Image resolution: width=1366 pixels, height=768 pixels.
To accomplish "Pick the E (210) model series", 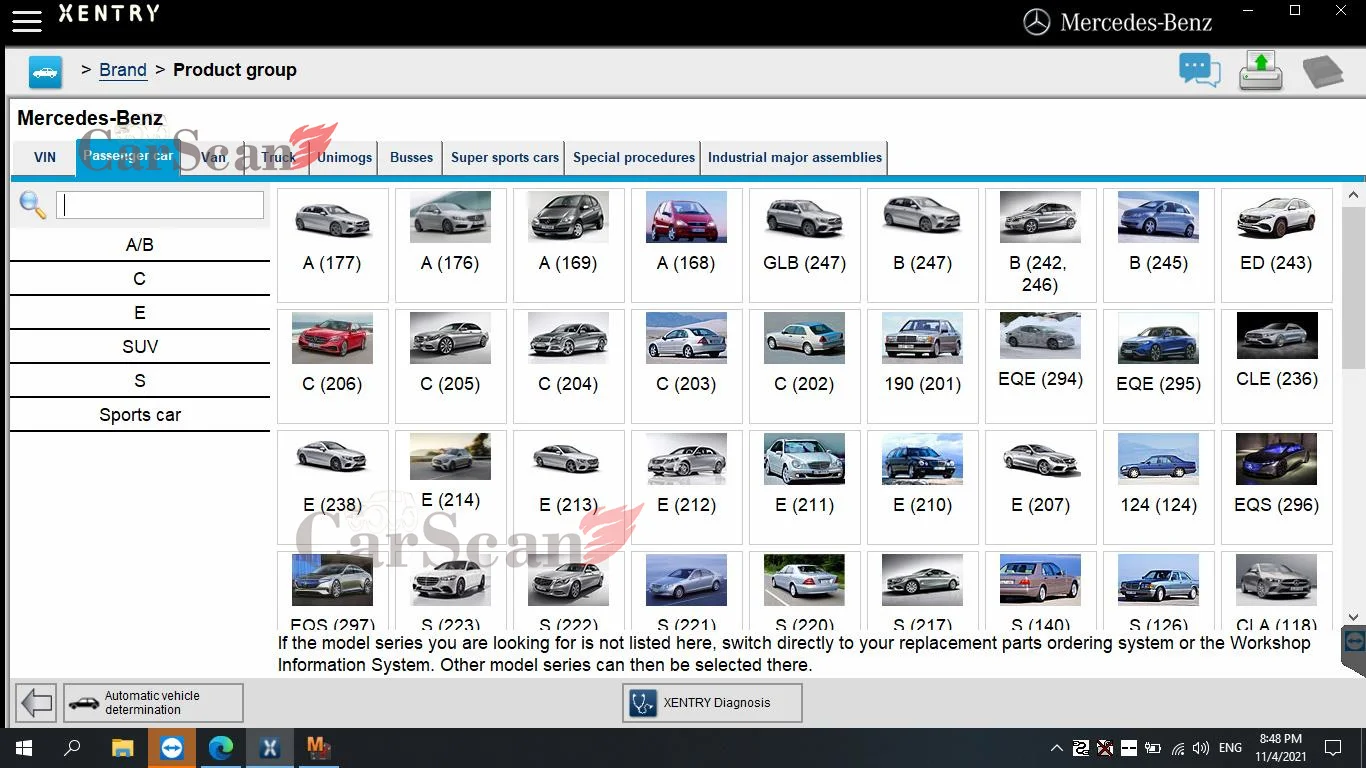I will tap(923, 487).
